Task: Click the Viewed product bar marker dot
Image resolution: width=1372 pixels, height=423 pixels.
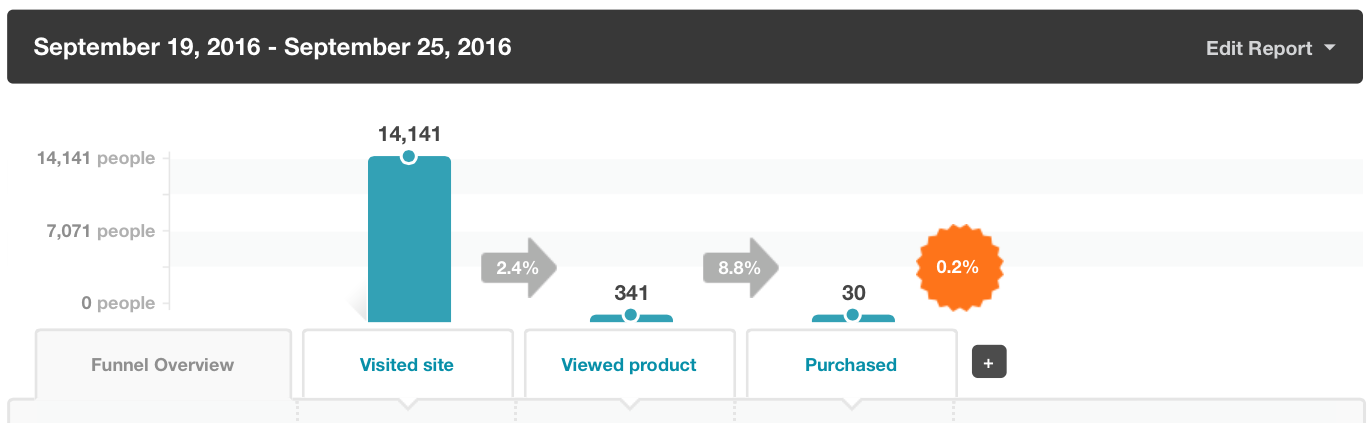Action: click(631, 315)
